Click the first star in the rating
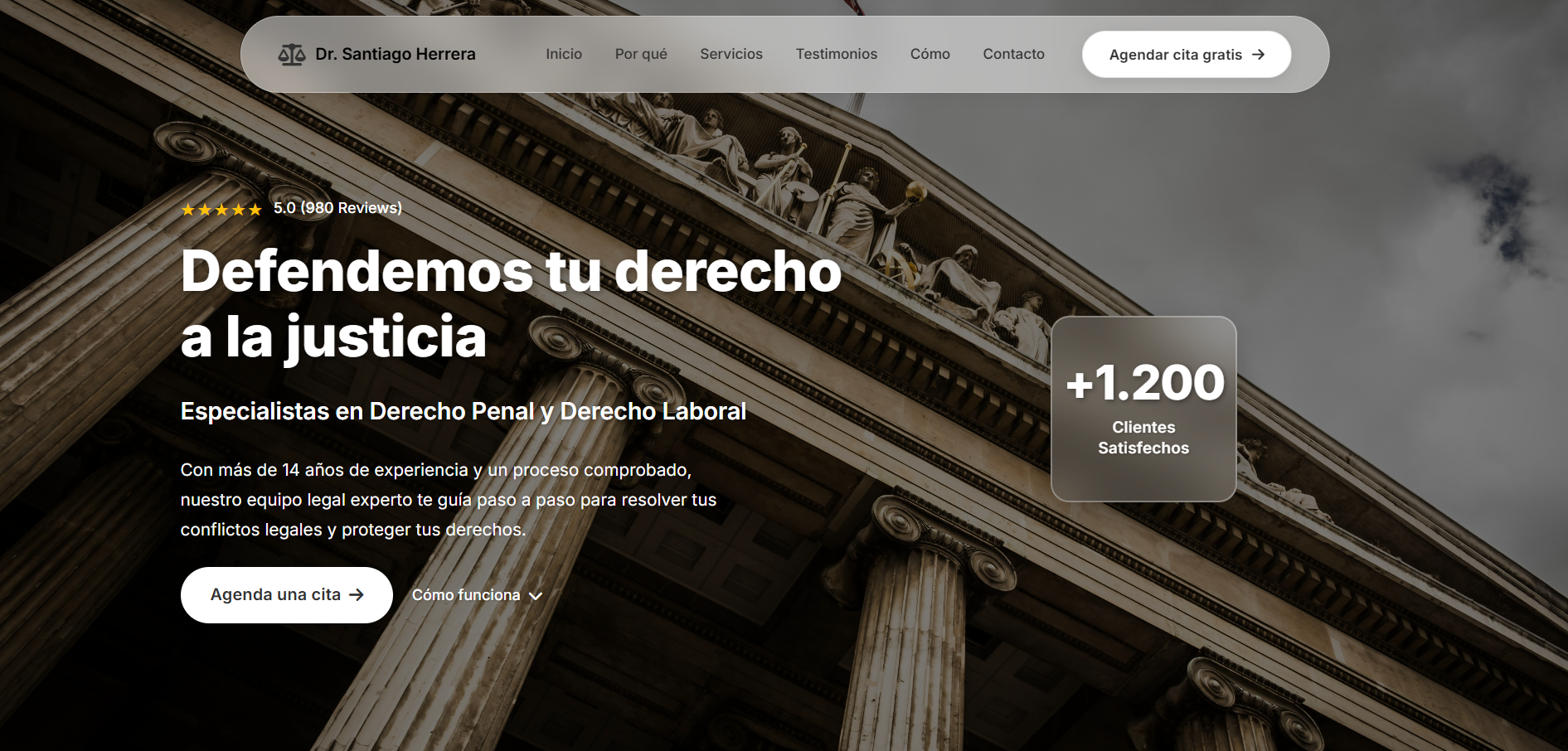This screenshot has height=751, width=1568. point(187,209)
